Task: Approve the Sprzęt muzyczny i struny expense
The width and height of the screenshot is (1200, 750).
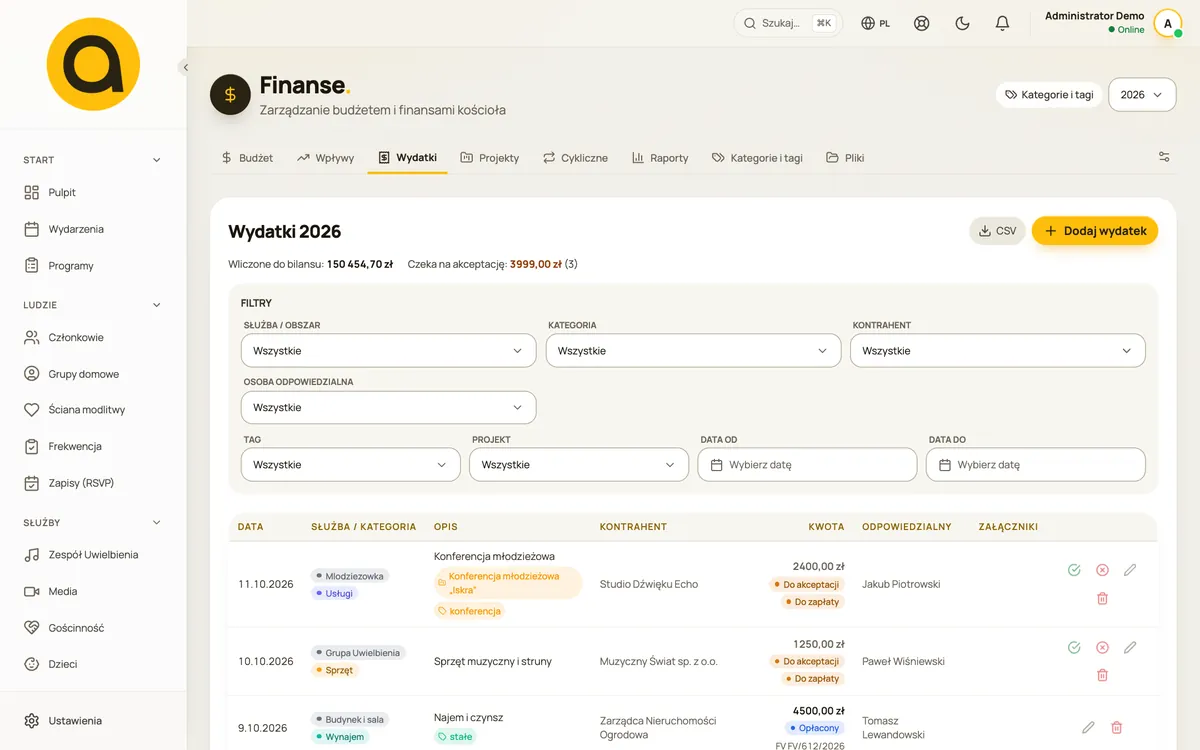Action: [x=1074, y=648]
